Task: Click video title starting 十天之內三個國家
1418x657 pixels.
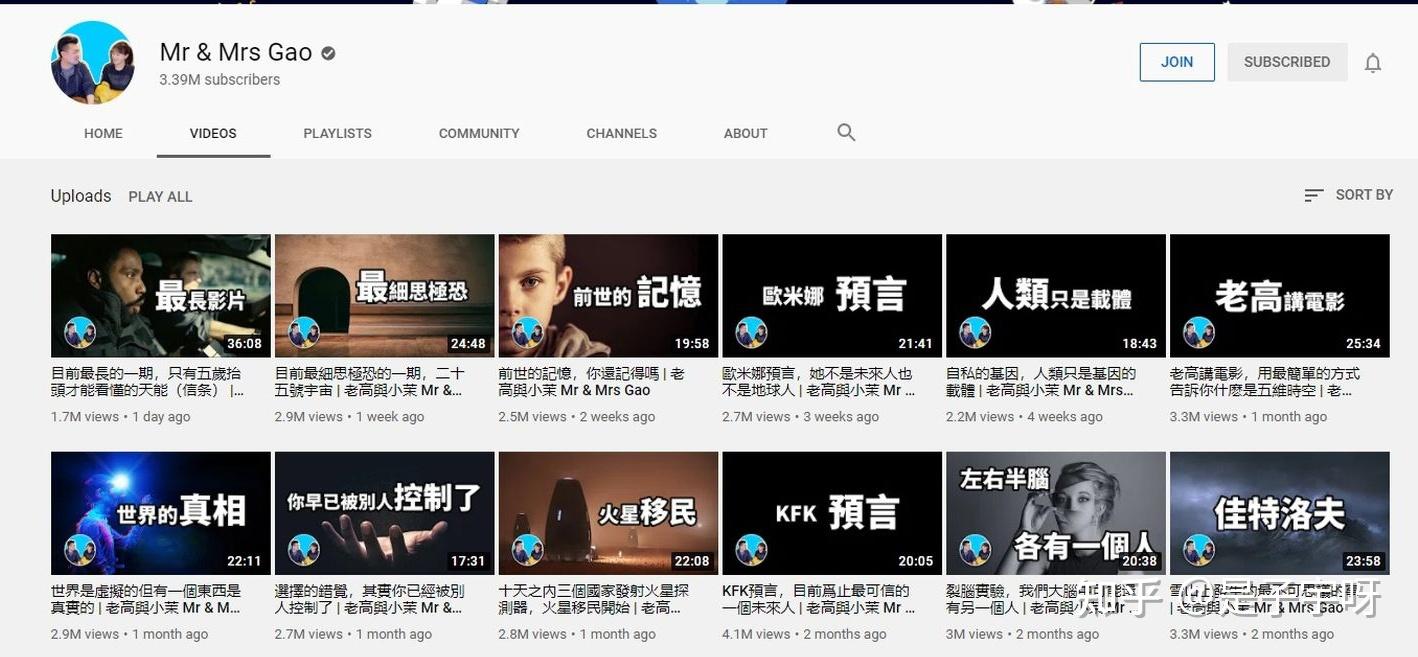Action: [592, 599]
